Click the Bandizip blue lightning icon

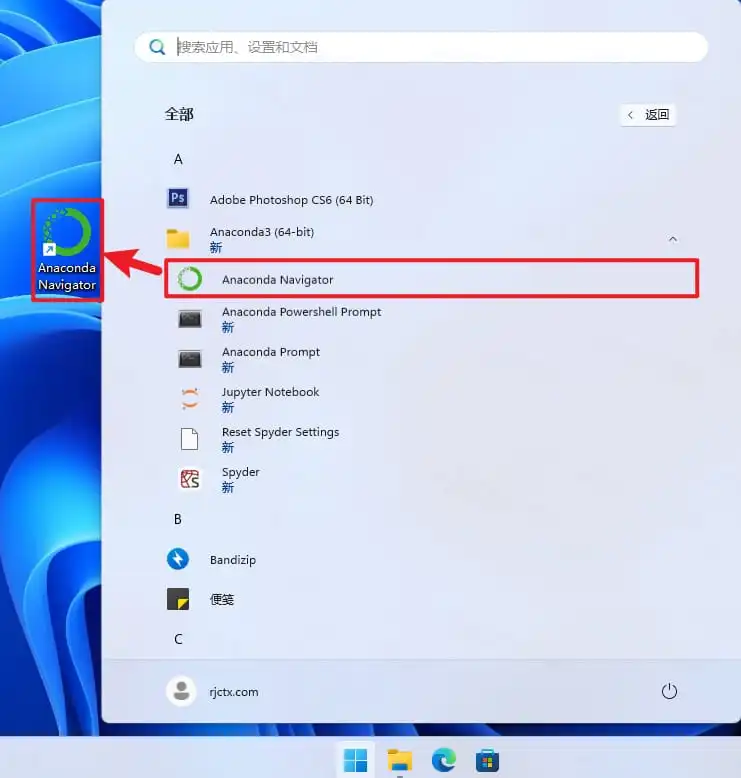tap(178, 559)
